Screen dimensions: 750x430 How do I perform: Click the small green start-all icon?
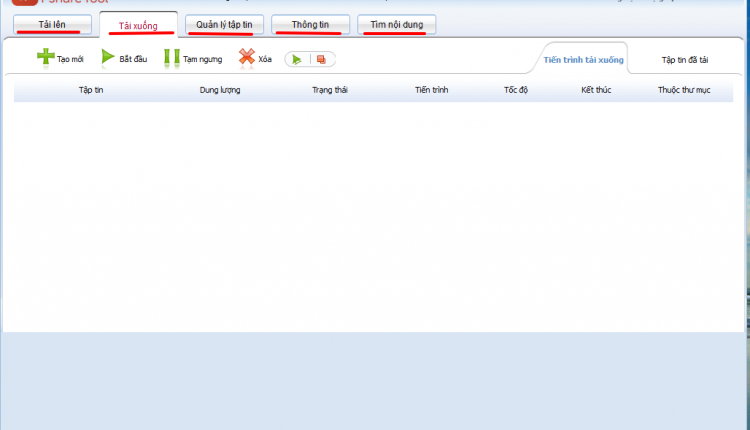(x=297, y=59)
